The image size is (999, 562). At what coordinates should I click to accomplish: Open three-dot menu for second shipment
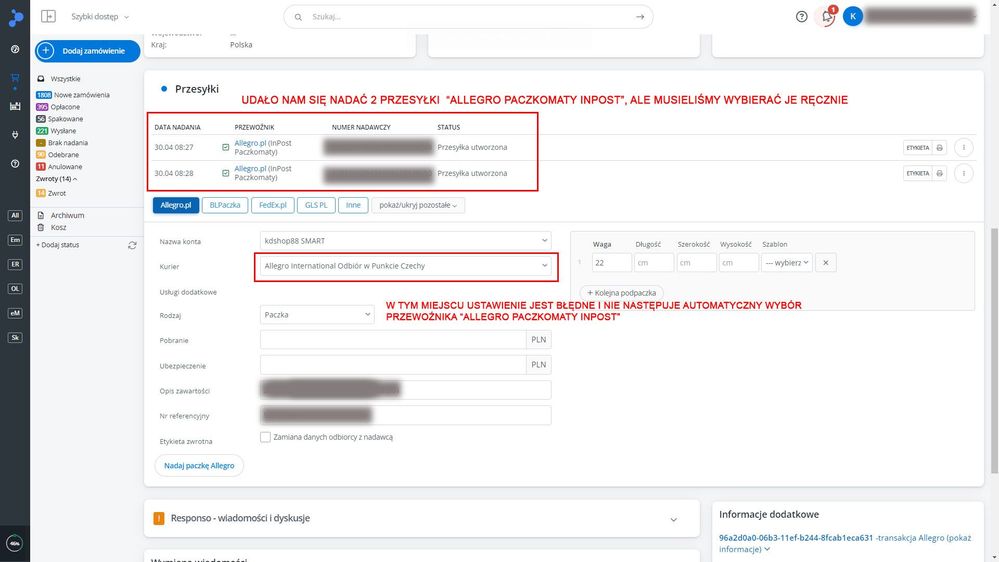964,173
